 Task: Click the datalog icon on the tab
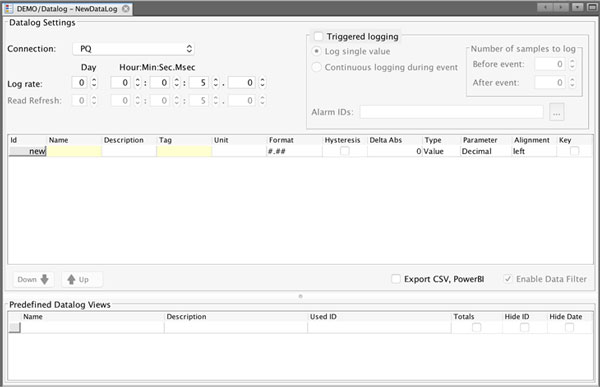[x=9, y=8]
